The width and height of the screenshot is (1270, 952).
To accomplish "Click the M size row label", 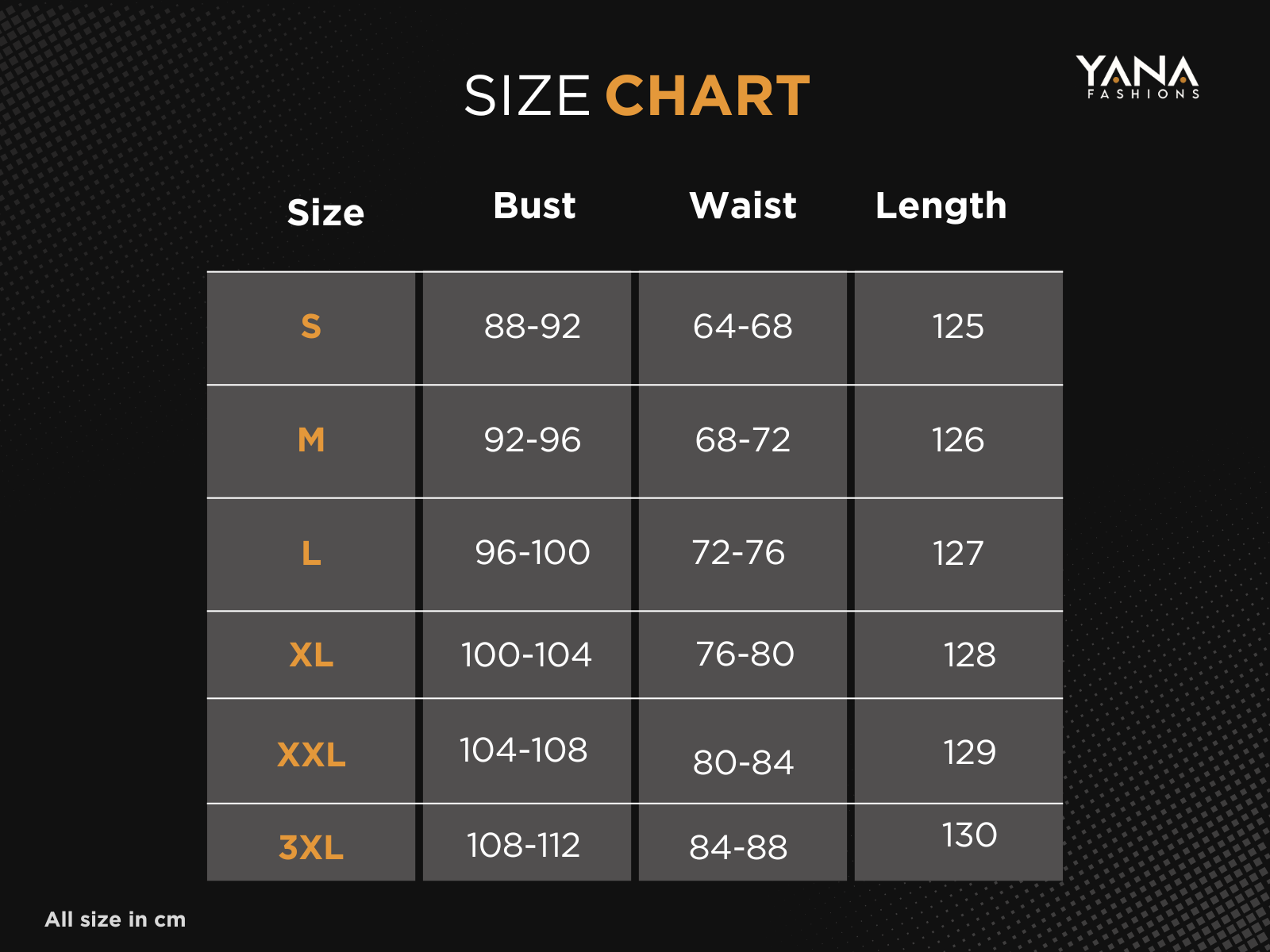I will coord(311,440).
